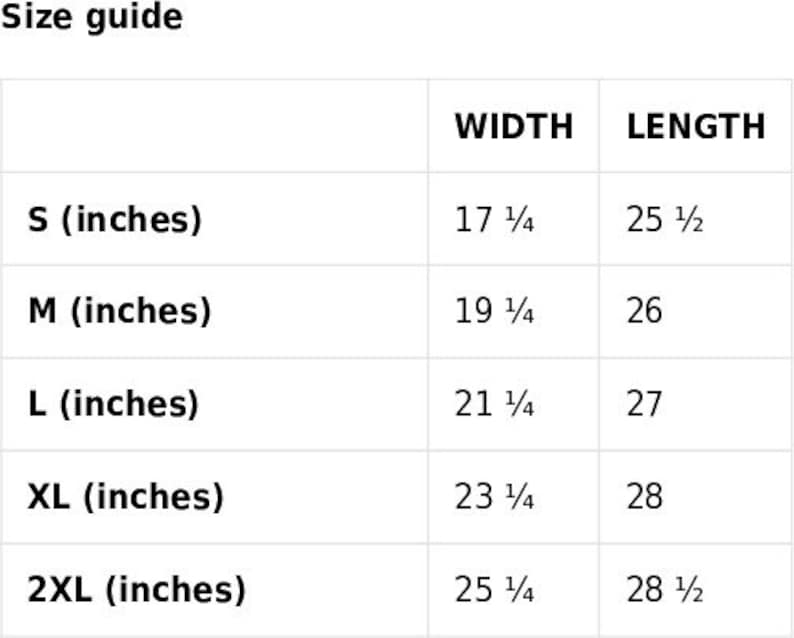Select the WIDTH column header
The height and width of the screenshot is (638, 794).
pos(514,127)
